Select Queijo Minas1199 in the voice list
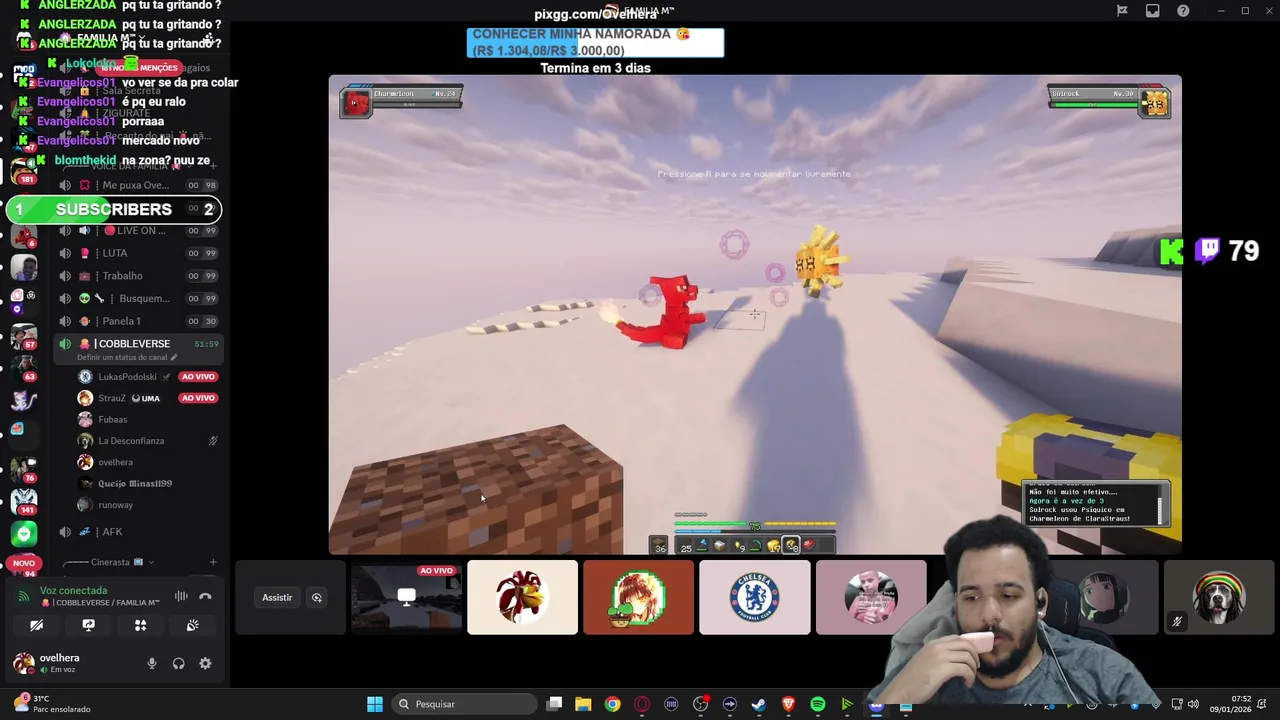 coord(147,483)
